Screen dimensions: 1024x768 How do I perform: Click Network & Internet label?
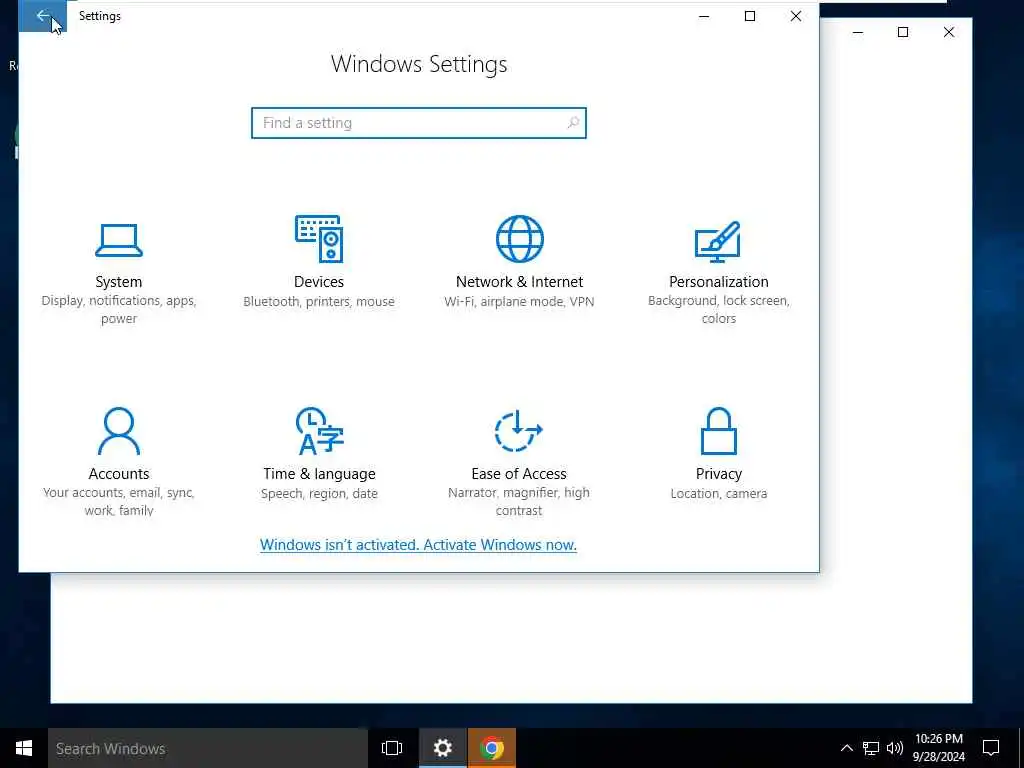pos(519,281)
